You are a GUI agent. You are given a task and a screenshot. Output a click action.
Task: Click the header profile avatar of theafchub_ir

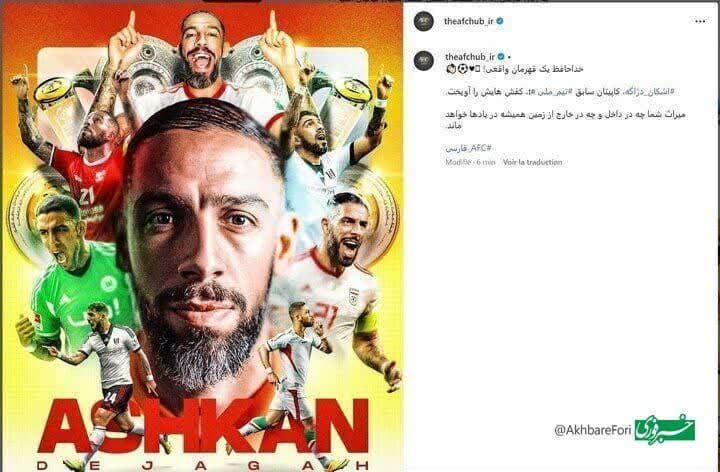coord(423,21)
